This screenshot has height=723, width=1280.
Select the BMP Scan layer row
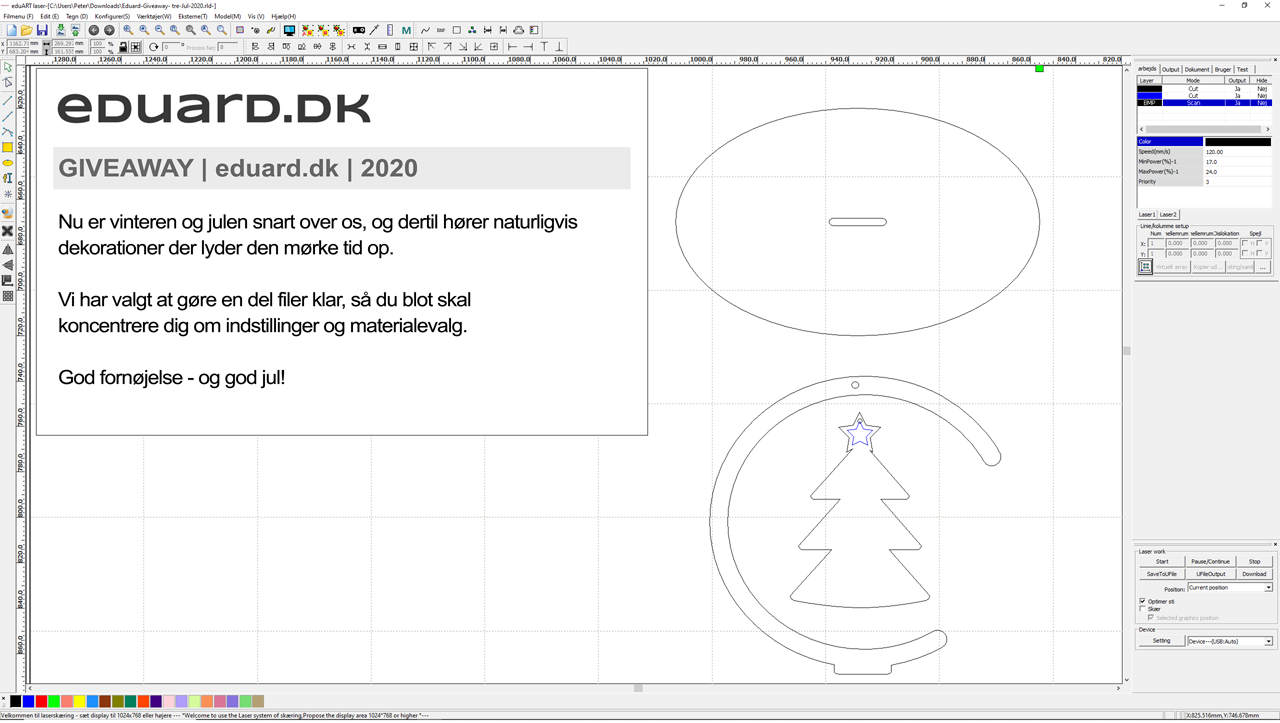(x=1204, y=103)
